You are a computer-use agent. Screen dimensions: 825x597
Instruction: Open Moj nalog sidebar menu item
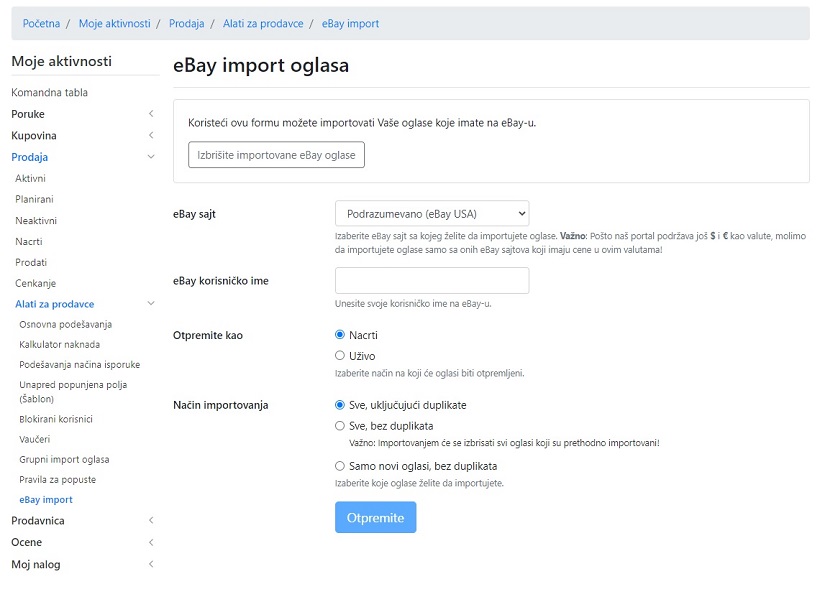tap(36, 564)
